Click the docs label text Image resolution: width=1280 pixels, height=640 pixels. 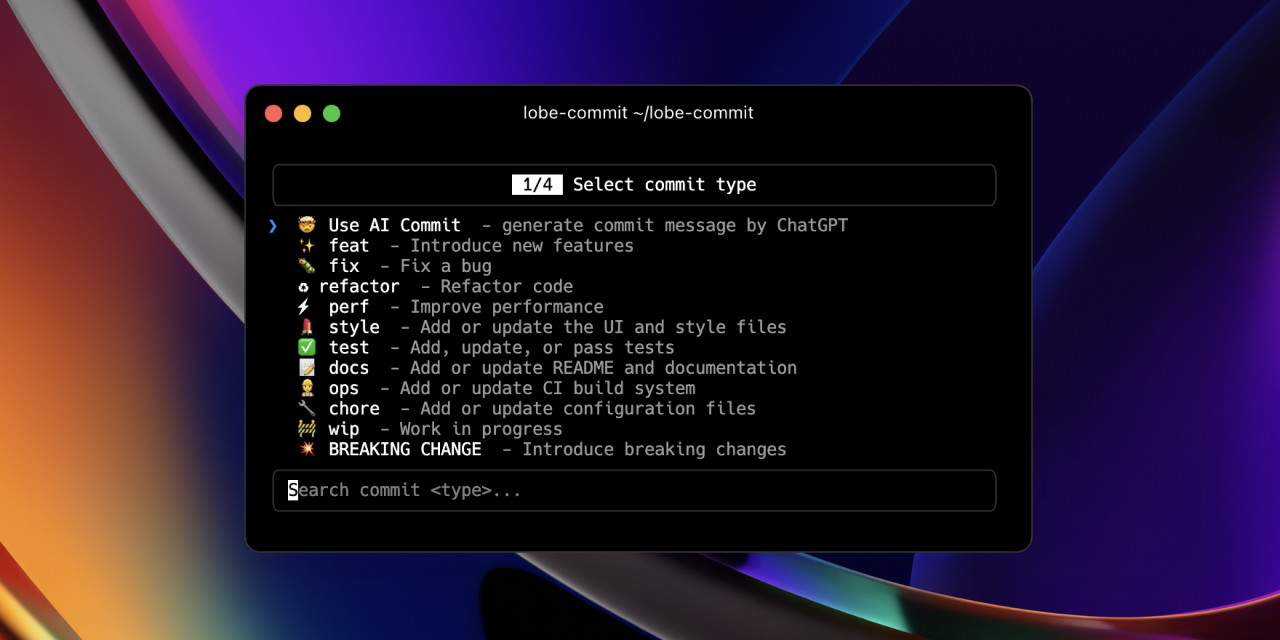(x=349, y=368)
